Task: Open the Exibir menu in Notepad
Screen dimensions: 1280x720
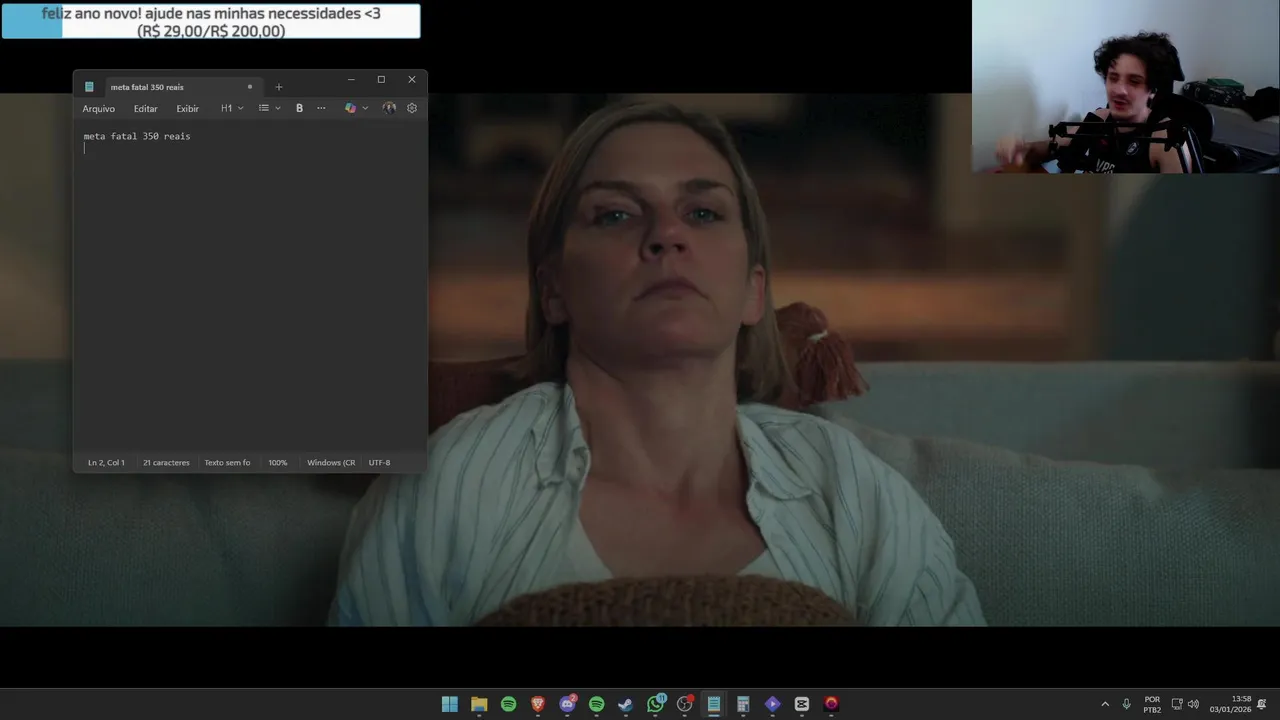Action: 188,108
